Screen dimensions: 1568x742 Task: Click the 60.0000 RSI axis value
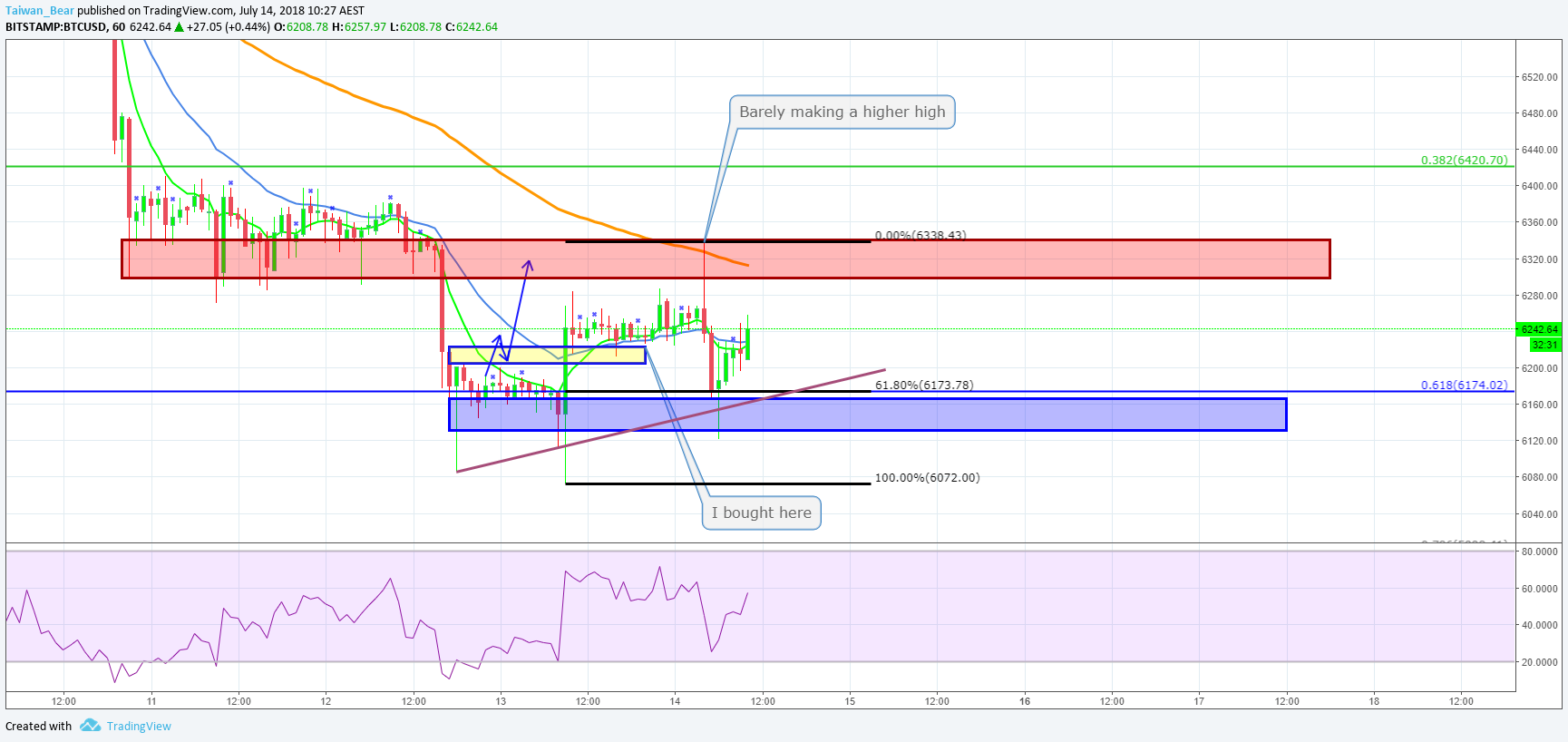(x=1540, y=589)
